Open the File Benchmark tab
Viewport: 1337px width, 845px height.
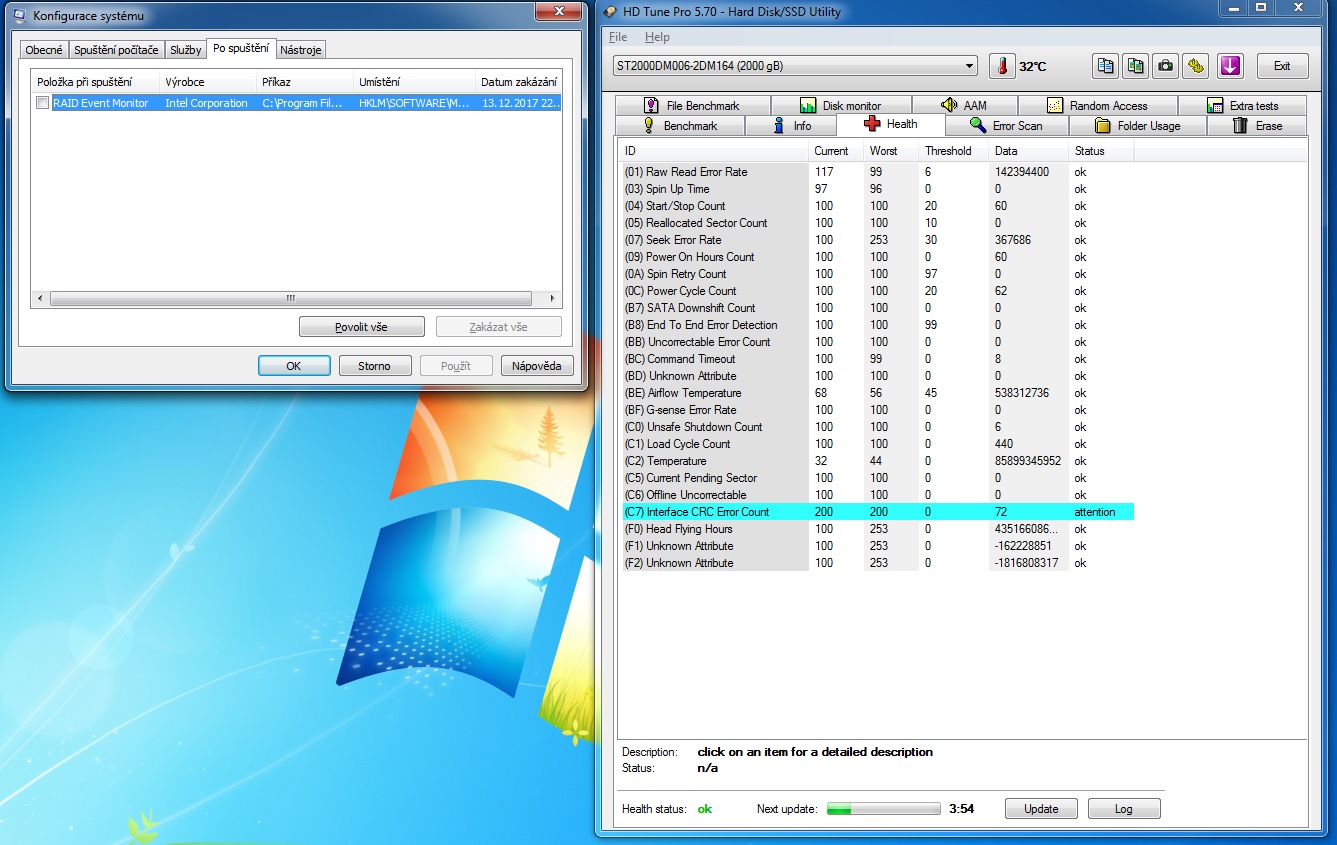692,105
